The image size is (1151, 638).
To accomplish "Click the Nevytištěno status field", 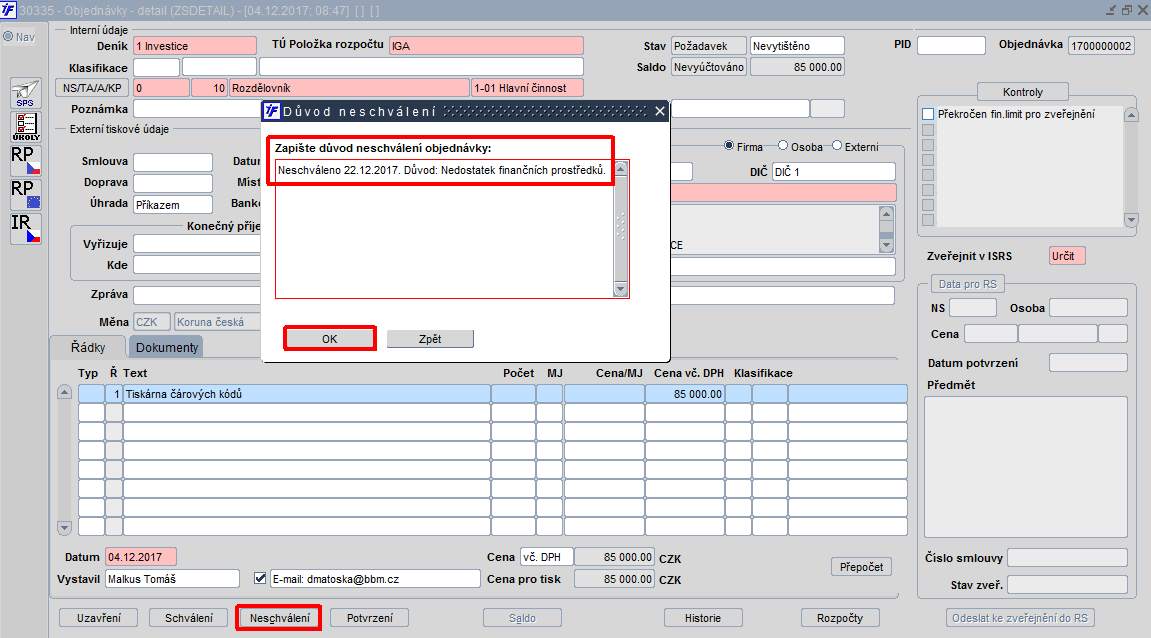I will (x=797, y=46).
